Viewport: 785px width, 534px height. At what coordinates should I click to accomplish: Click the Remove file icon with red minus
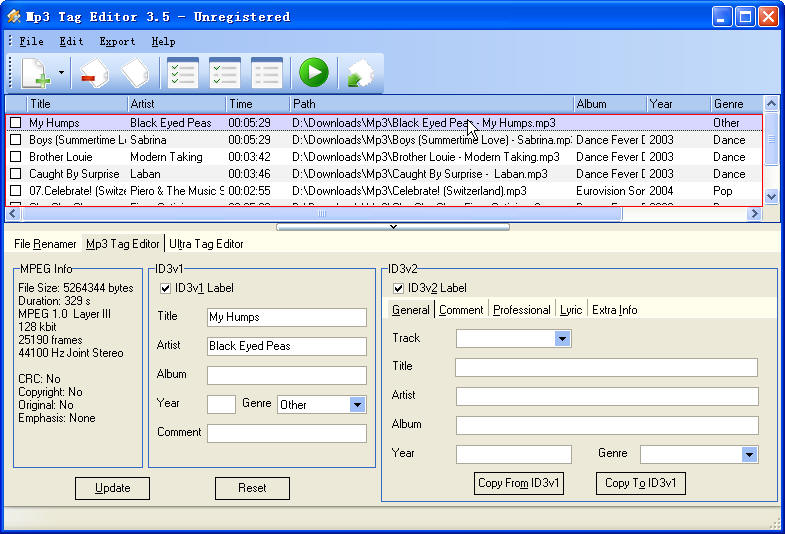[x=95, y=73]
